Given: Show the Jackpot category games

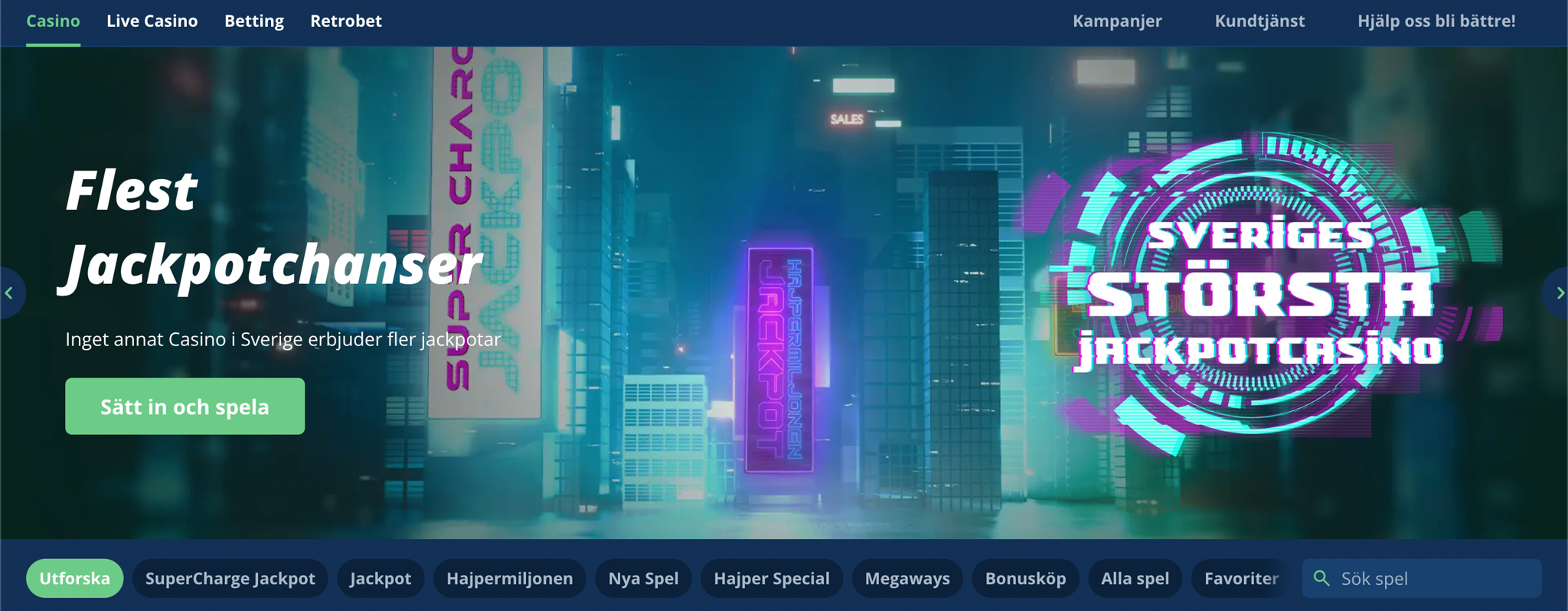Looking at the screenshot, I should coord(381,579).
